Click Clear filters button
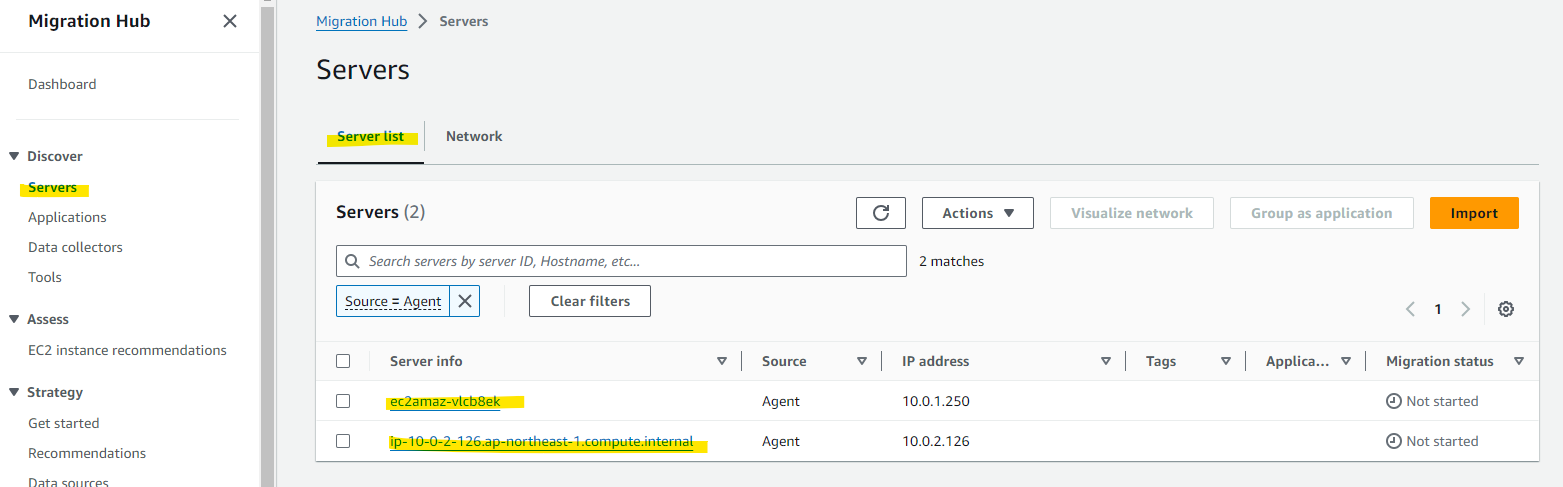Viewport: 1563px width, 487px height. coord(590,301)
